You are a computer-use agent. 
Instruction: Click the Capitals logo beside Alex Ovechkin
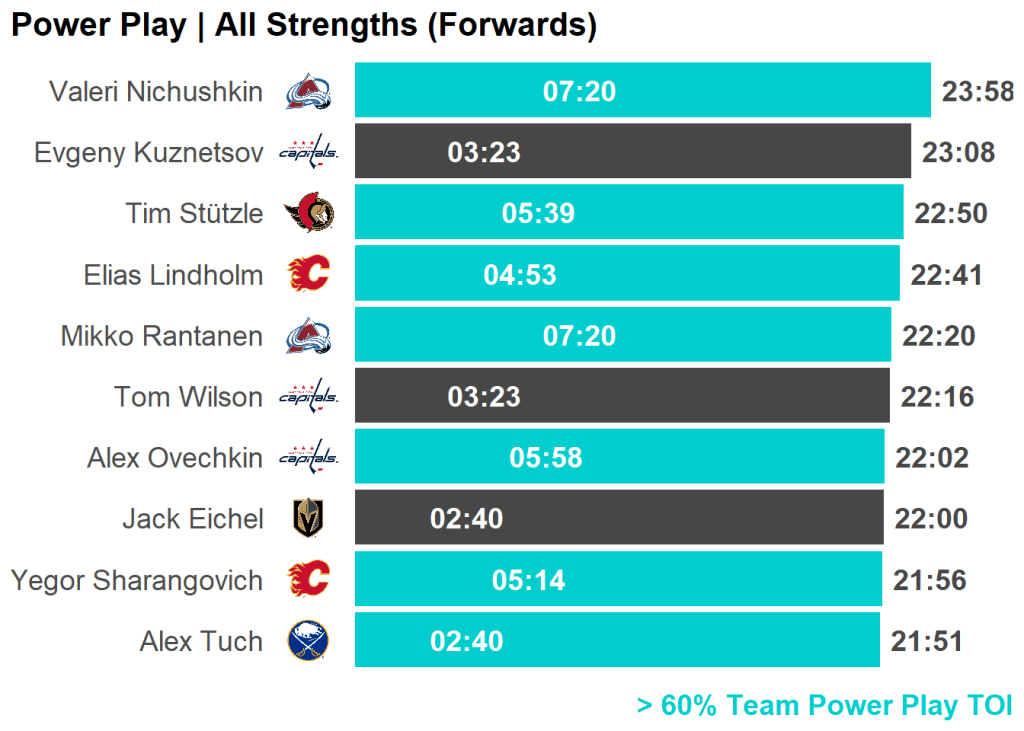[308, 458]
